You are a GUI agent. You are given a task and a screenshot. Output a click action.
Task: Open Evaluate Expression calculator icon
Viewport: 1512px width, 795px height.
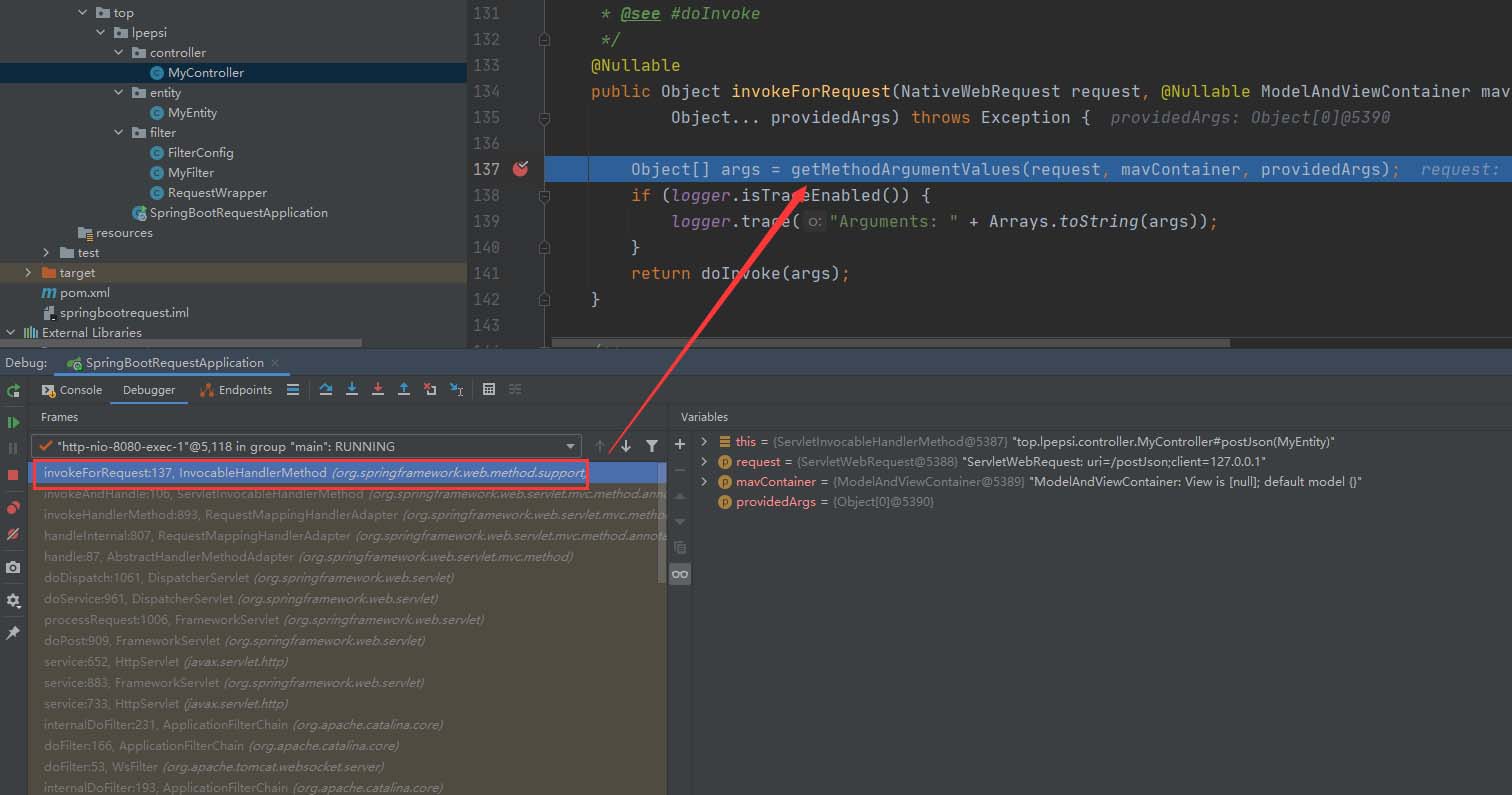[489, 390]
